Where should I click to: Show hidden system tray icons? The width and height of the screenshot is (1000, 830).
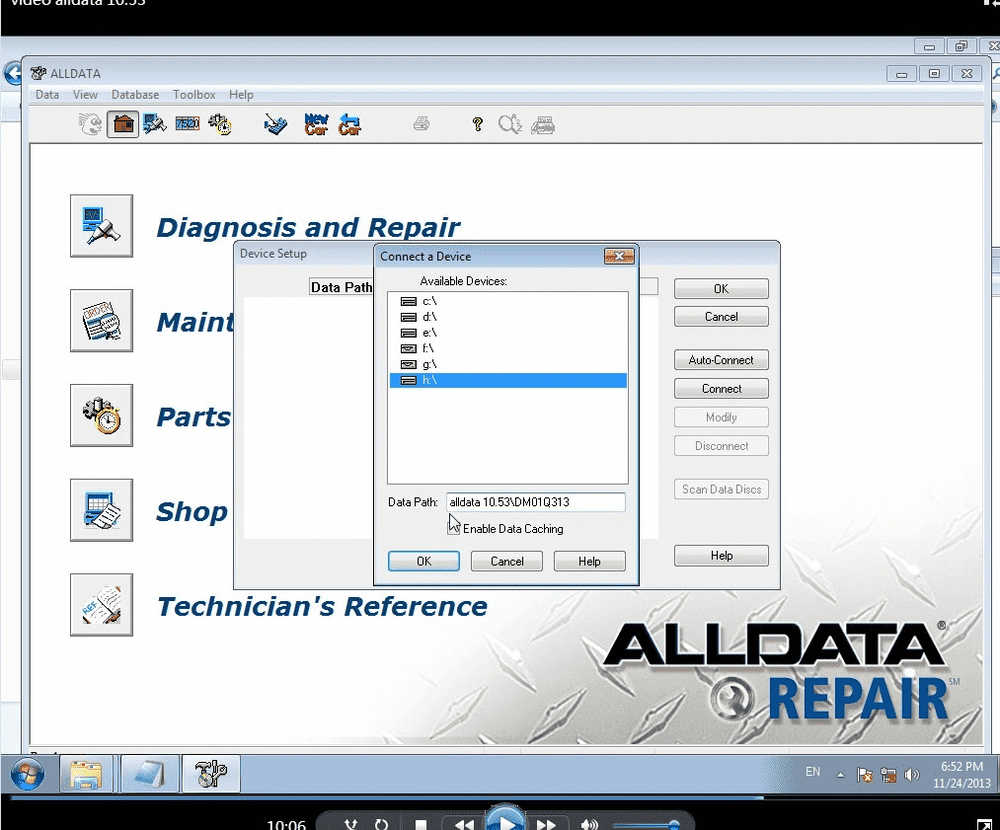pyautogui.click(x=841, y=775)
